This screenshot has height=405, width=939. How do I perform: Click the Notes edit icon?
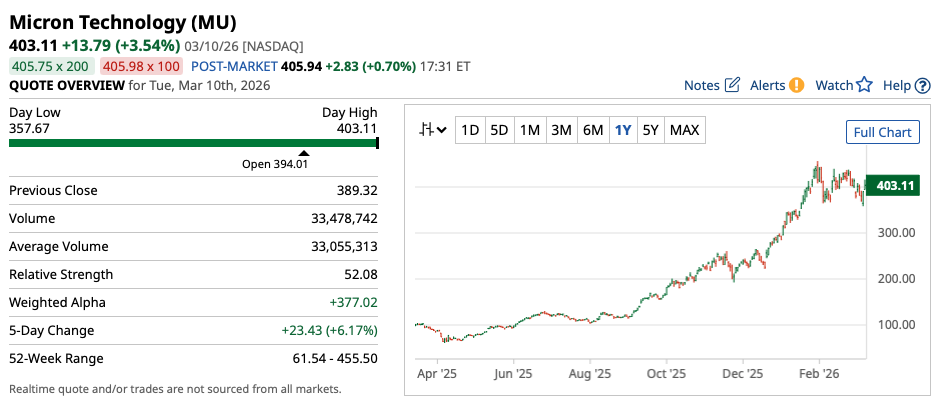(x=731, y=85)
